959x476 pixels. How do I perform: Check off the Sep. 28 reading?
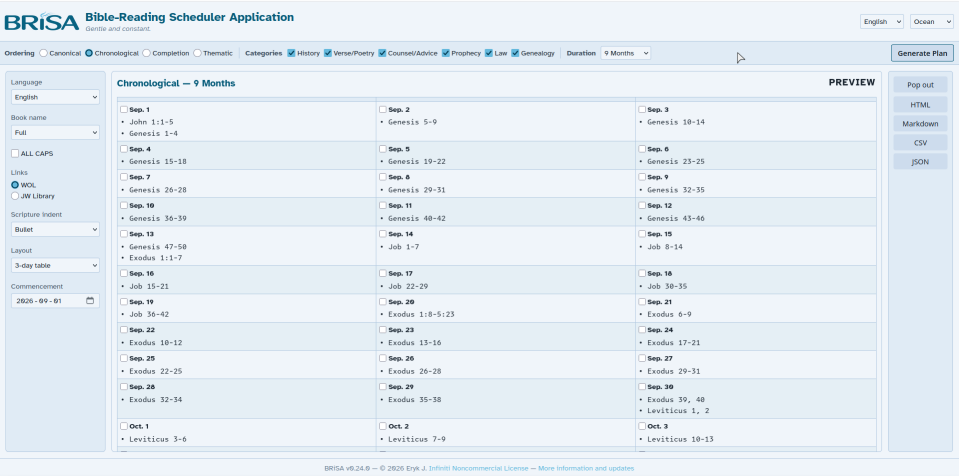[124, 387]
